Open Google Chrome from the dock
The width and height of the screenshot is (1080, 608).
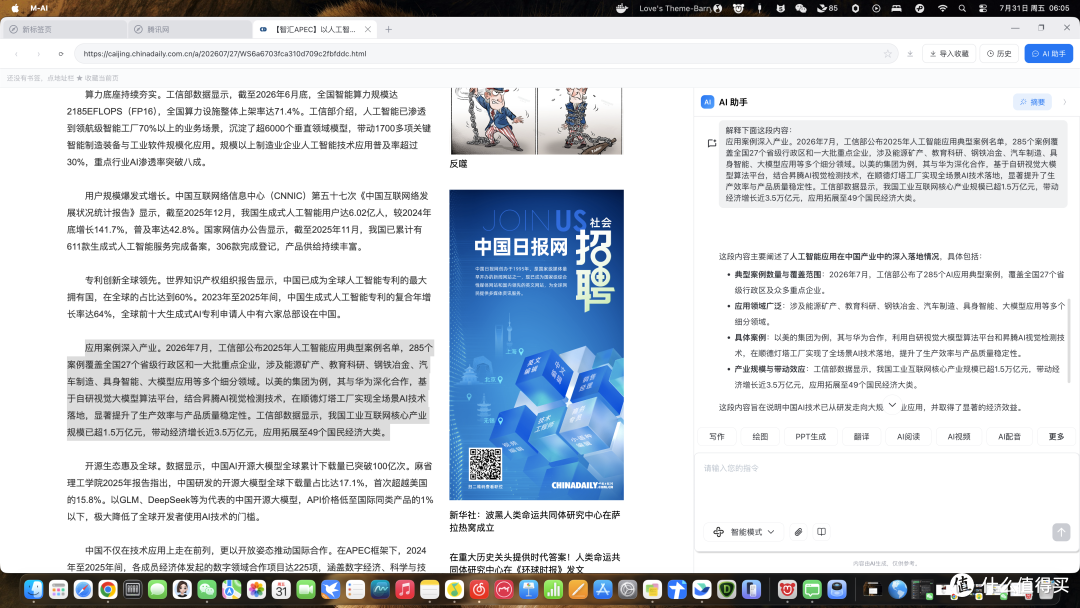pyautogui.click(x=107, y=589)
